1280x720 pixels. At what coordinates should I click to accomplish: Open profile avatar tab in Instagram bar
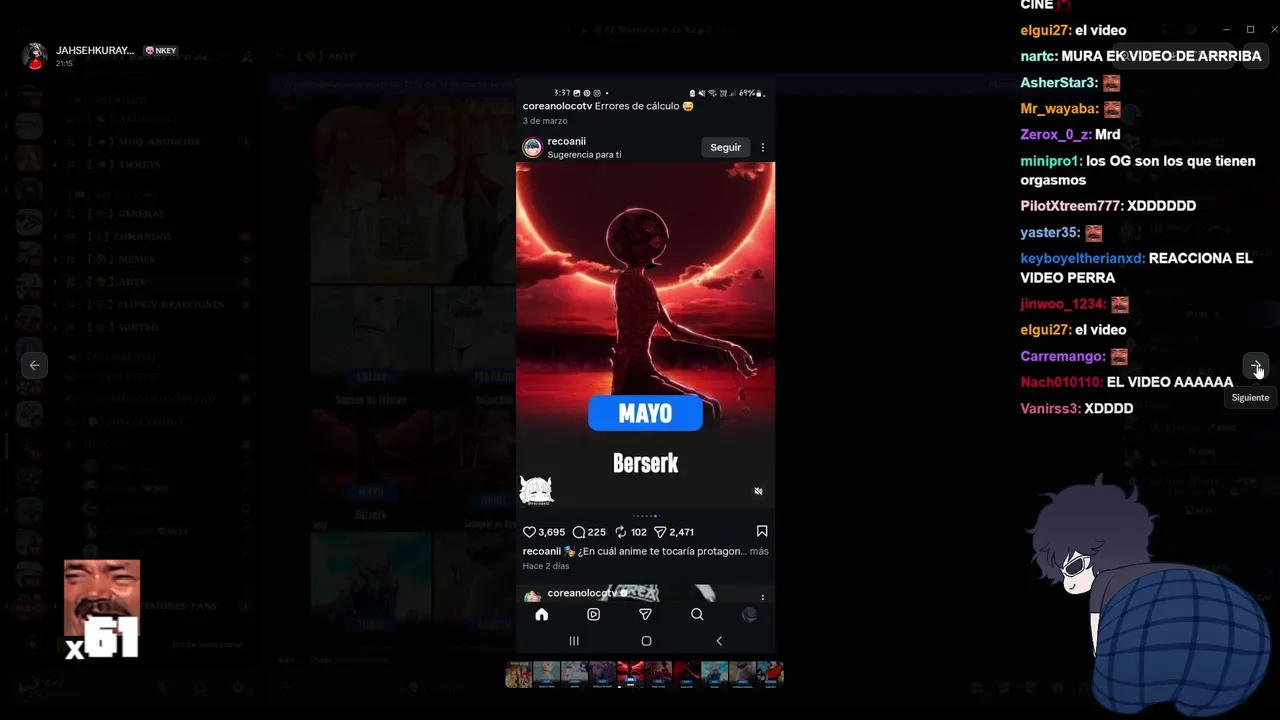coord(749,614)
